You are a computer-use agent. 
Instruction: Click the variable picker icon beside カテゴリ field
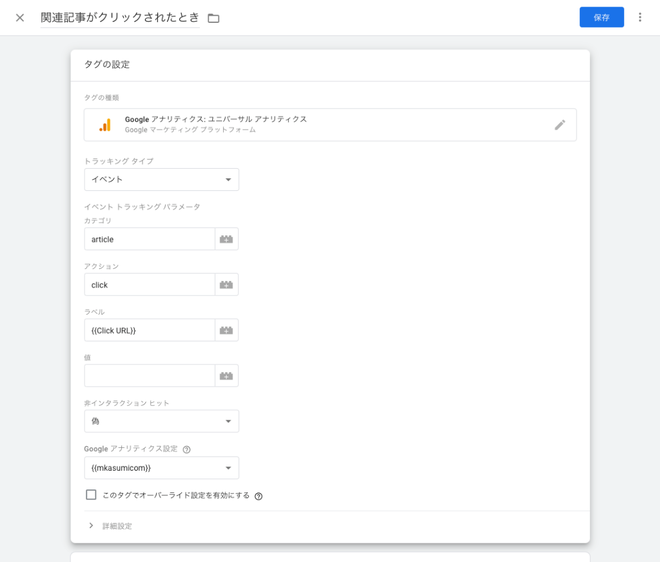pyautogui.click(x=226, y=240)
